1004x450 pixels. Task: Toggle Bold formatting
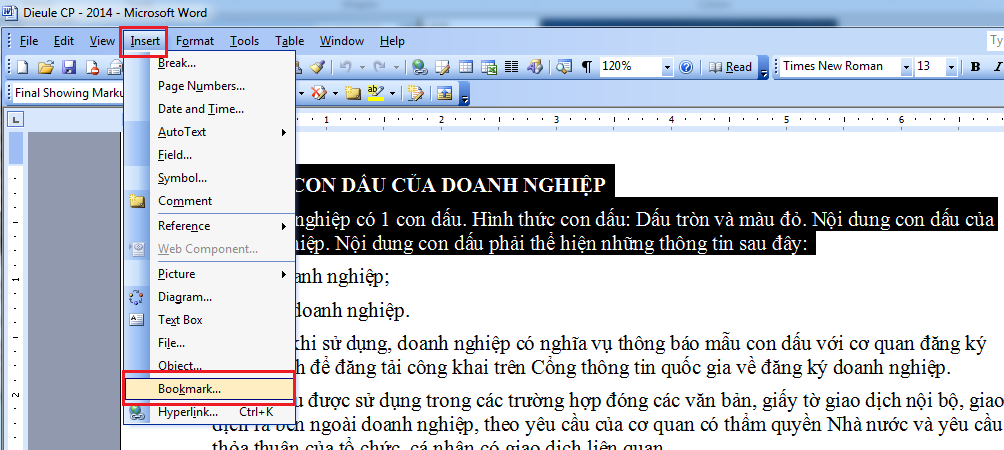(x=975, y=67)
